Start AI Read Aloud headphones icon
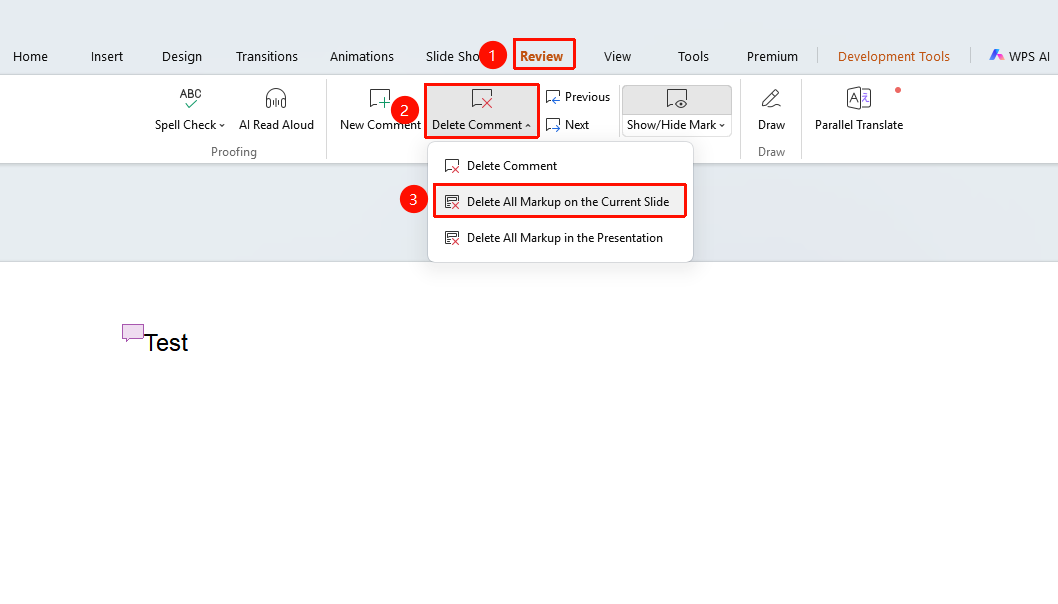 click(x=276, y=99)
